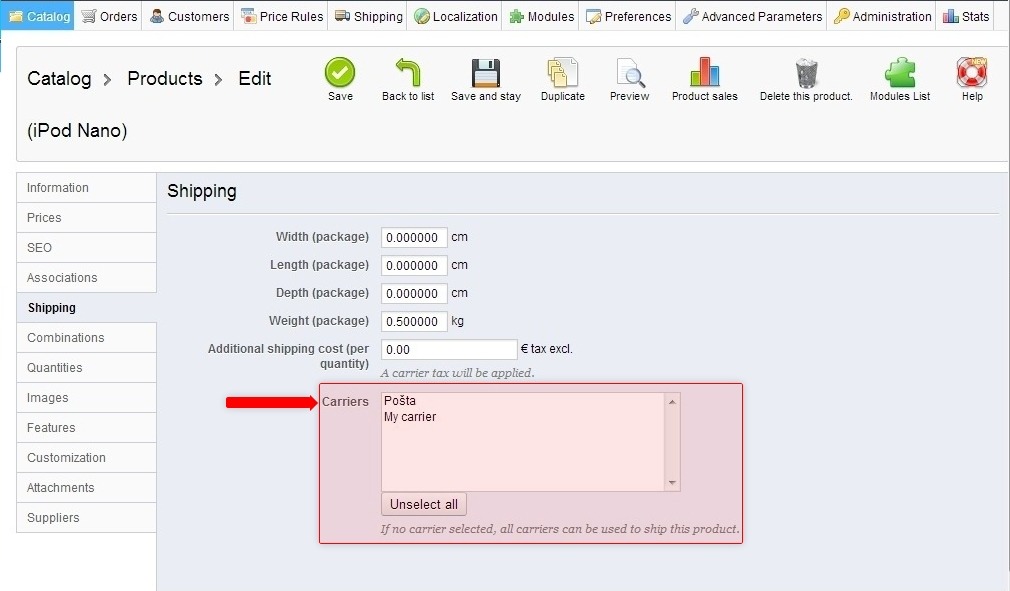Switch to the Information tab
The width and height of the screenshot is (1010, 591).
[x=86, y=187]
